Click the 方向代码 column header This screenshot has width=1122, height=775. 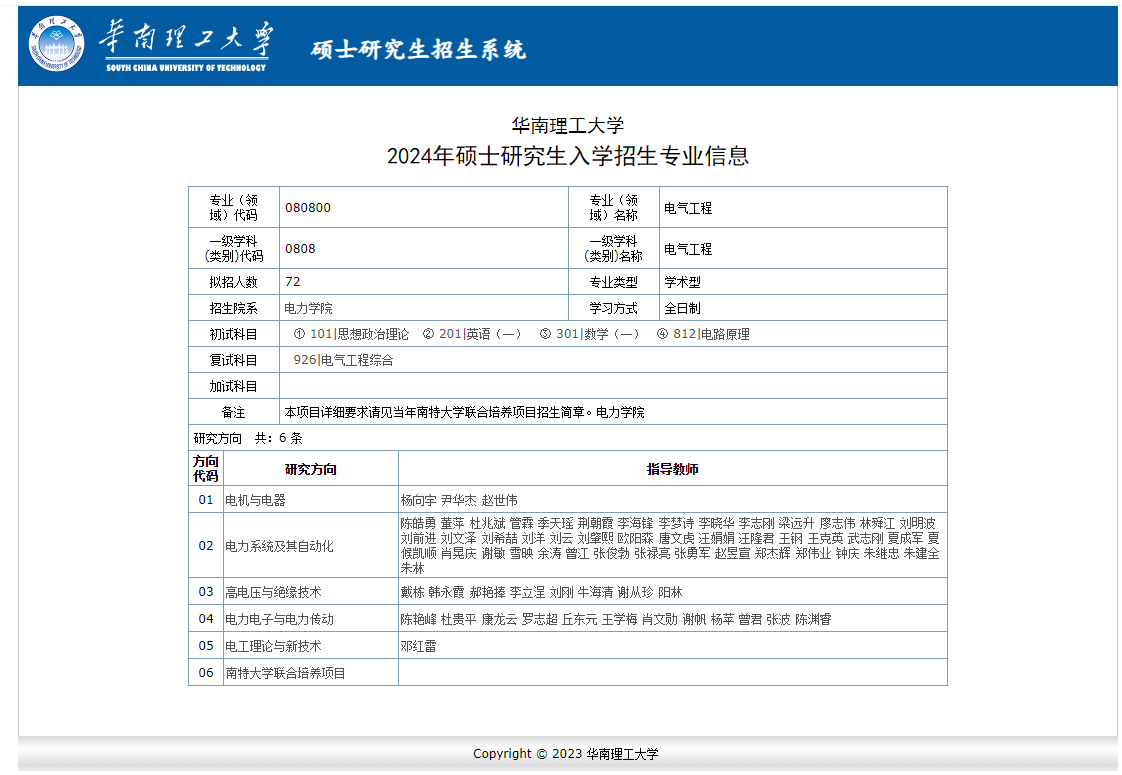click(x=205, y=469)
